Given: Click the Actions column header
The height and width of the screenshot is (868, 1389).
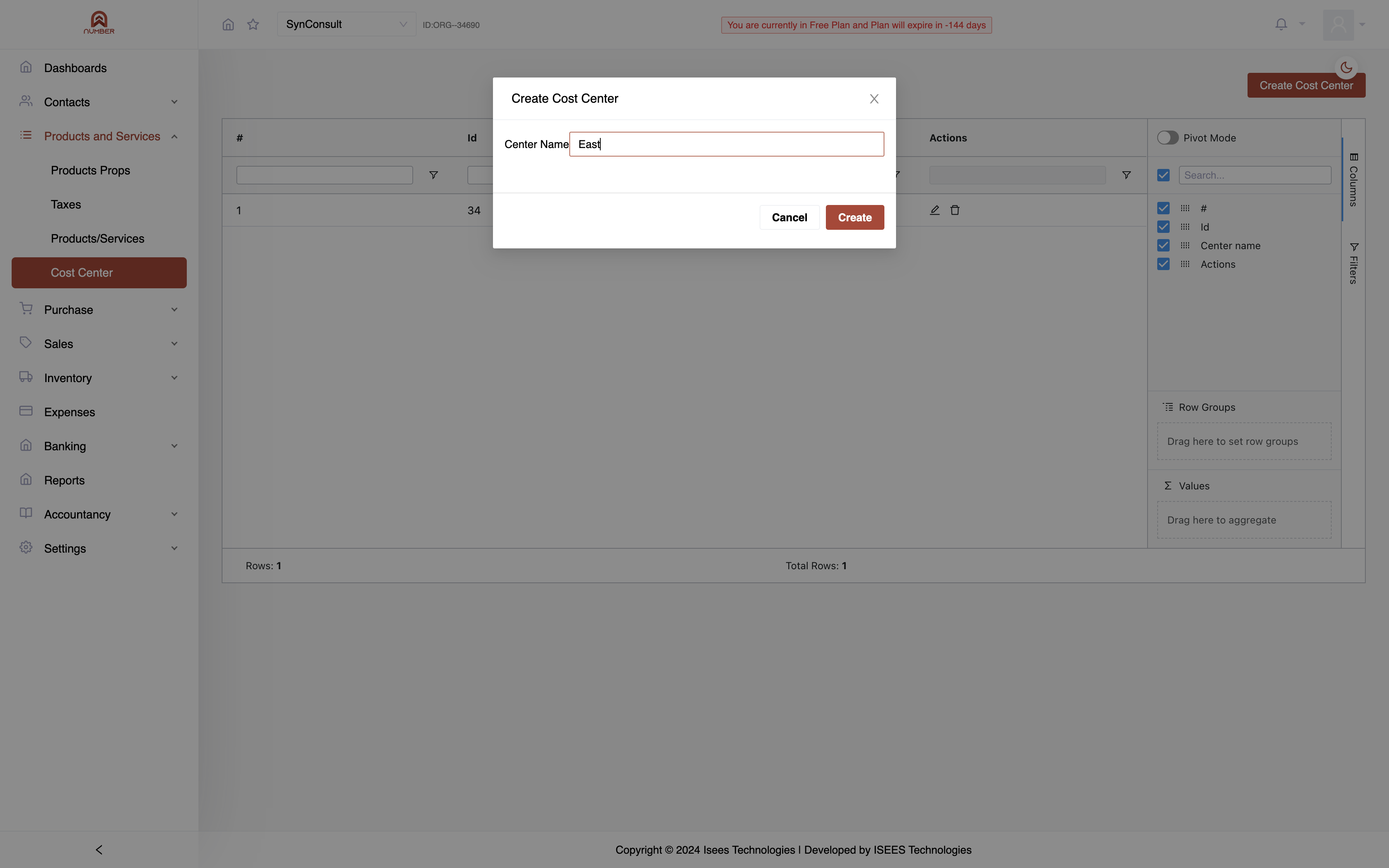Looking at the screenshot, I should 948,138.
